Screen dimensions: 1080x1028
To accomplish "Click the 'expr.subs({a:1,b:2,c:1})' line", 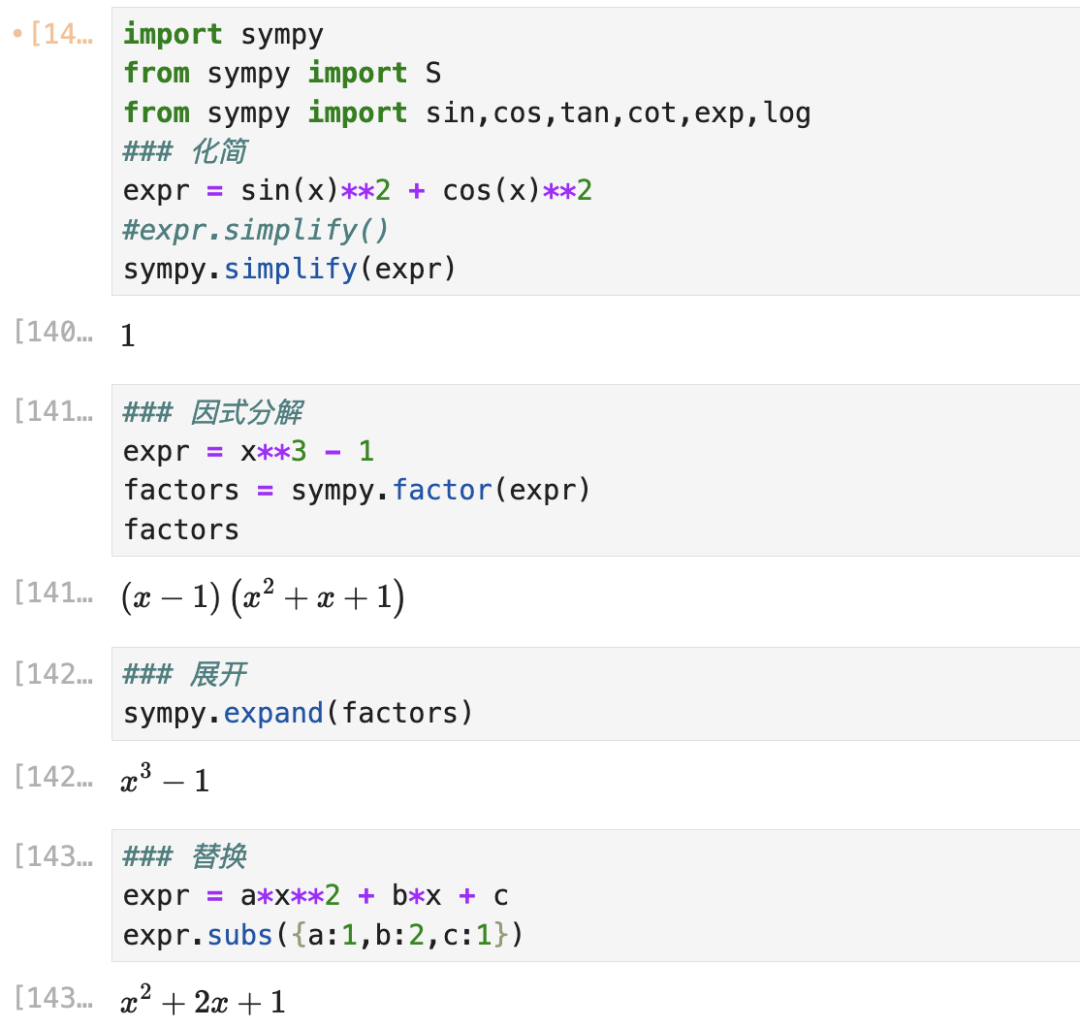I will [324, 935].
